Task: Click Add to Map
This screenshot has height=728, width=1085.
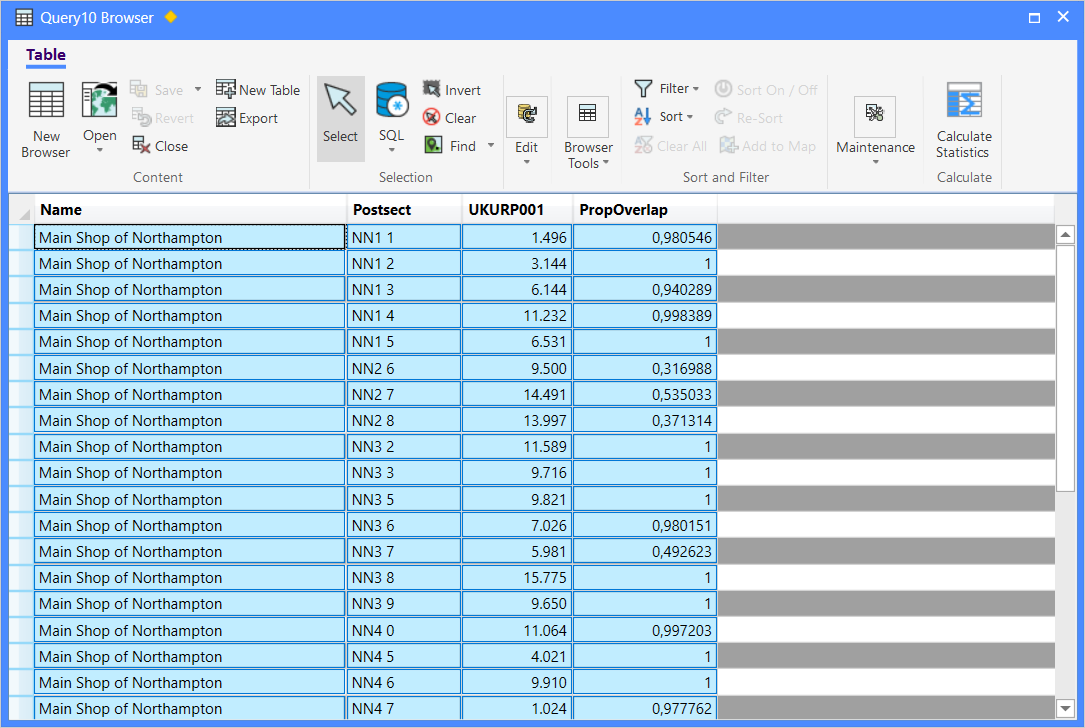Action: pos(767,145)
